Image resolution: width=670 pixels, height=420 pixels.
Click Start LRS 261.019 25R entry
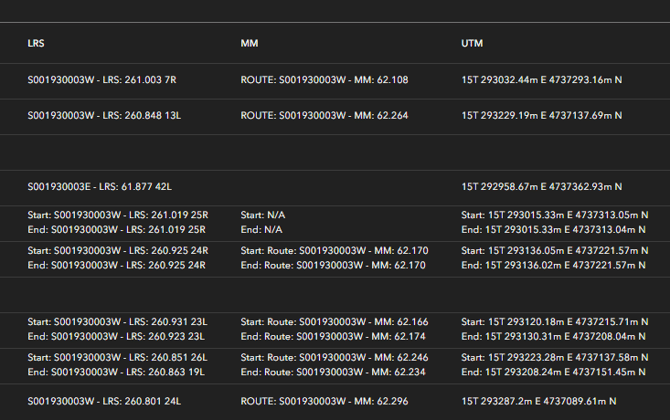click(x=118, y=215)
